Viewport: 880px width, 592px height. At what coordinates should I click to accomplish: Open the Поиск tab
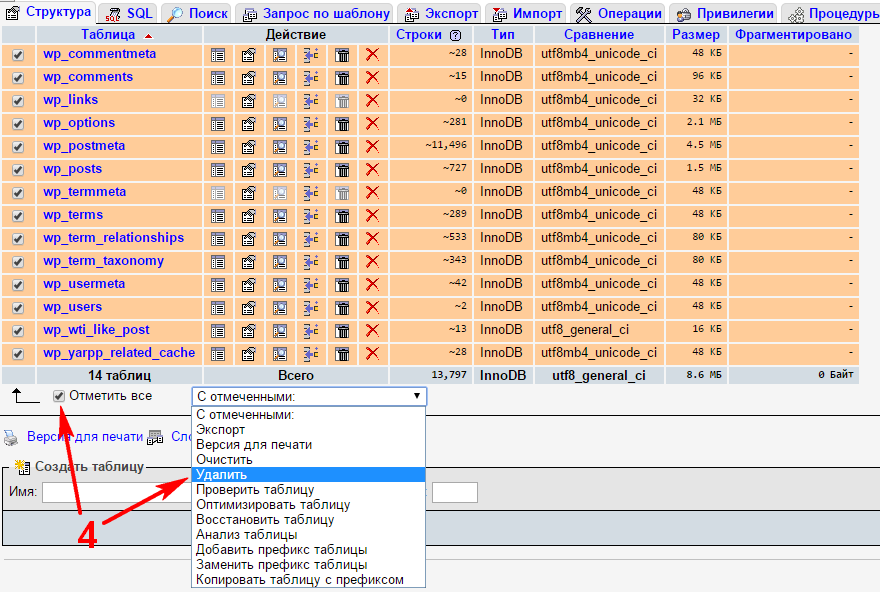pos(198,13)
